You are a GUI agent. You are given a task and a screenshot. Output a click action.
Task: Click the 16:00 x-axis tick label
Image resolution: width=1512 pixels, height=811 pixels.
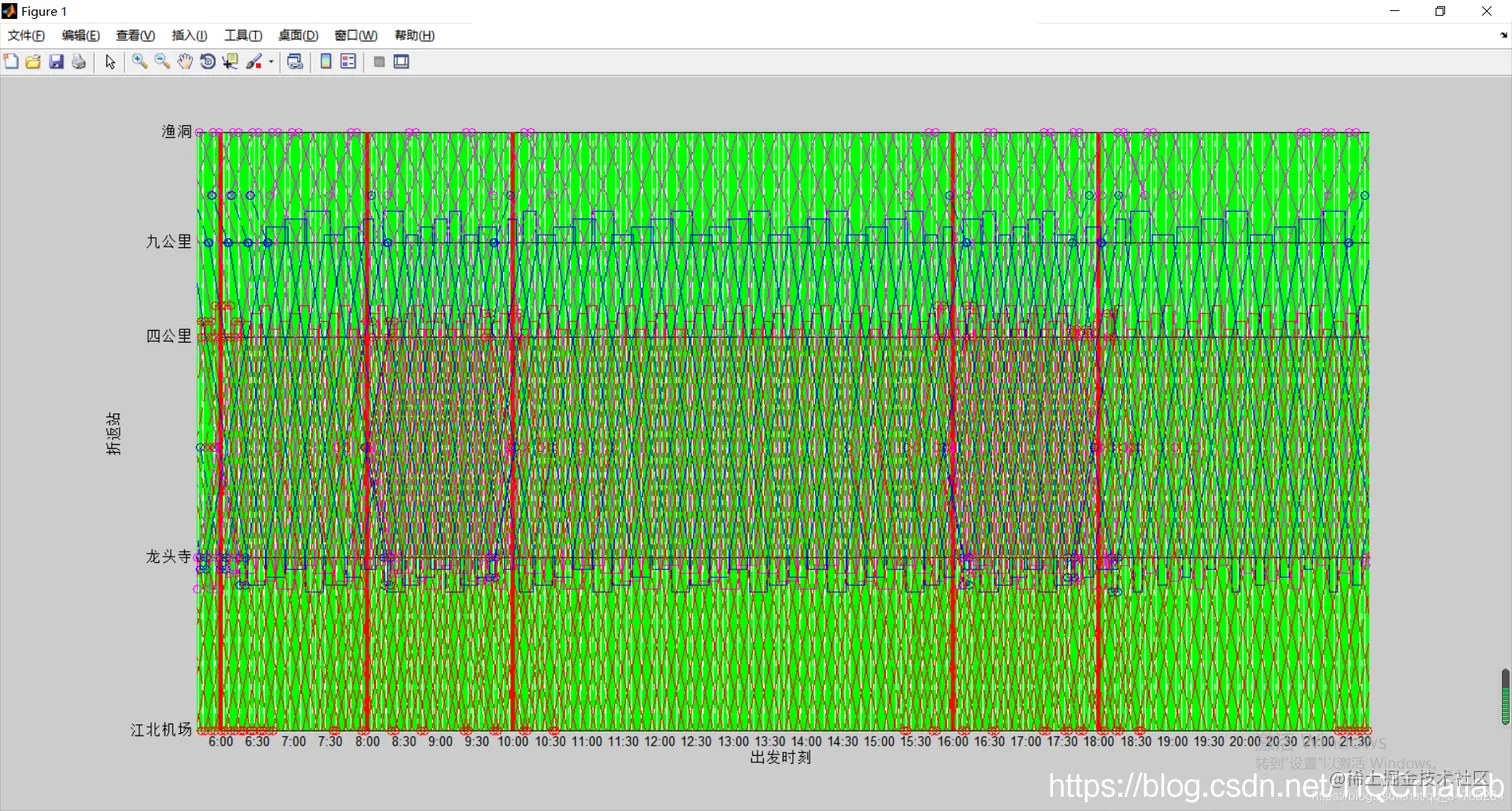pyautogui.click(x=952, y=742)
